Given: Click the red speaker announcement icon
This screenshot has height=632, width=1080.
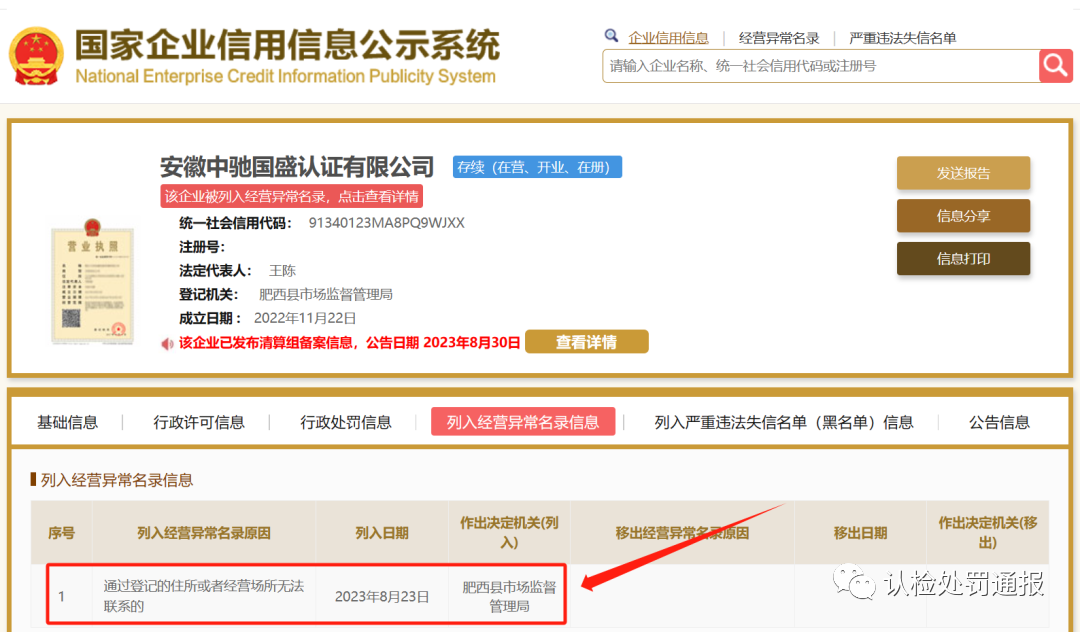Looking at the screenshot, I should click(167, 343).
